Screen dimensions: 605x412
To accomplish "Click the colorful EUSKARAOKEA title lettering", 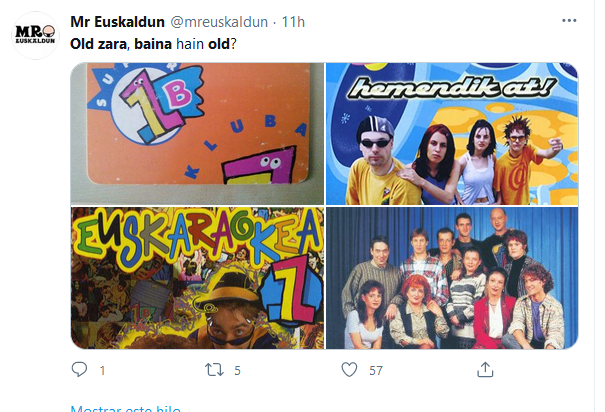I will point(198,236).
